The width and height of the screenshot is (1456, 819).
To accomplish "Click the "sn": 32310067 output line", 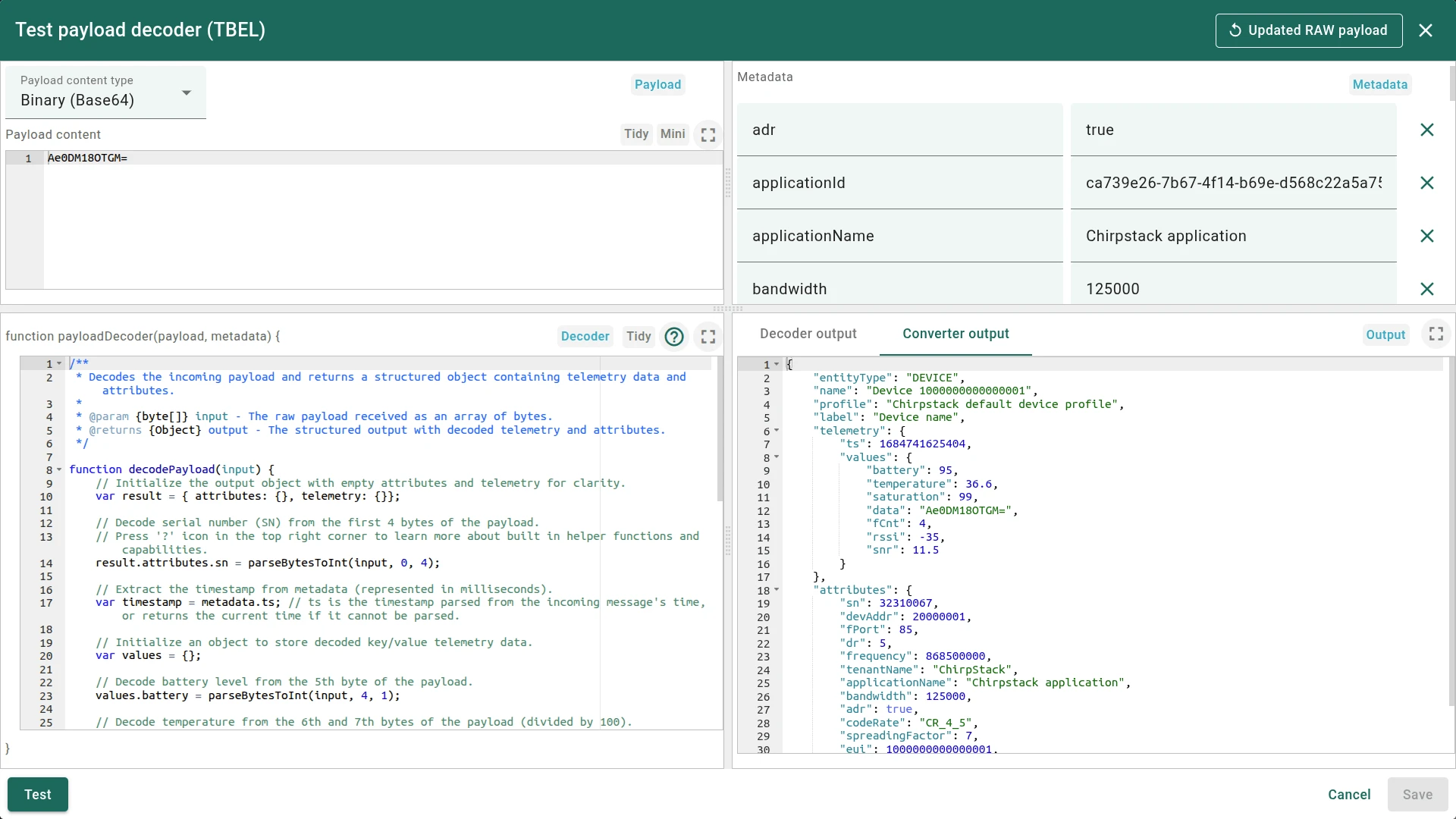I will click(889, 603).
